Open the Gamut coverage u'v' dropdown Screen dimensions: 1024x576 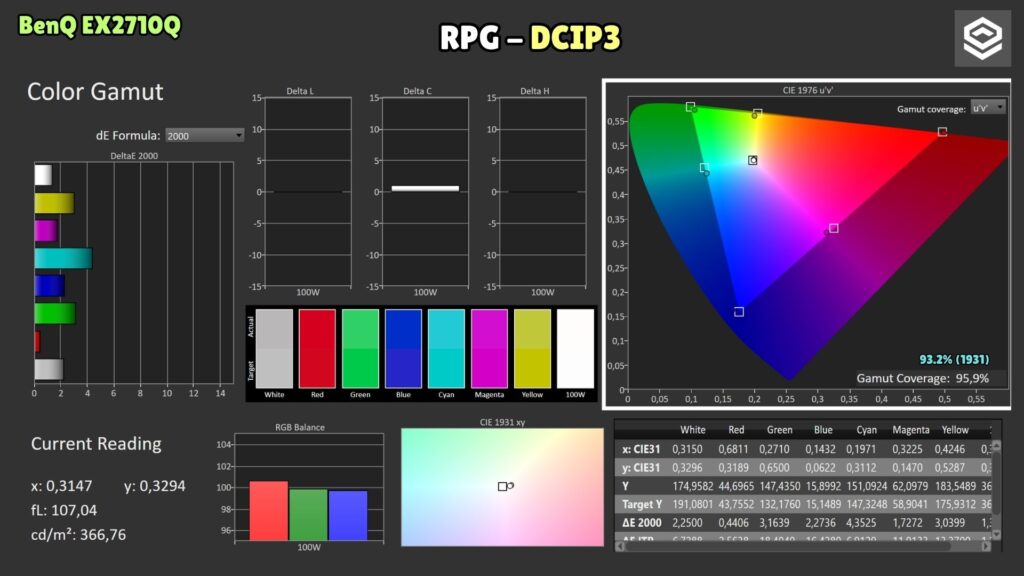coord(987,108)
